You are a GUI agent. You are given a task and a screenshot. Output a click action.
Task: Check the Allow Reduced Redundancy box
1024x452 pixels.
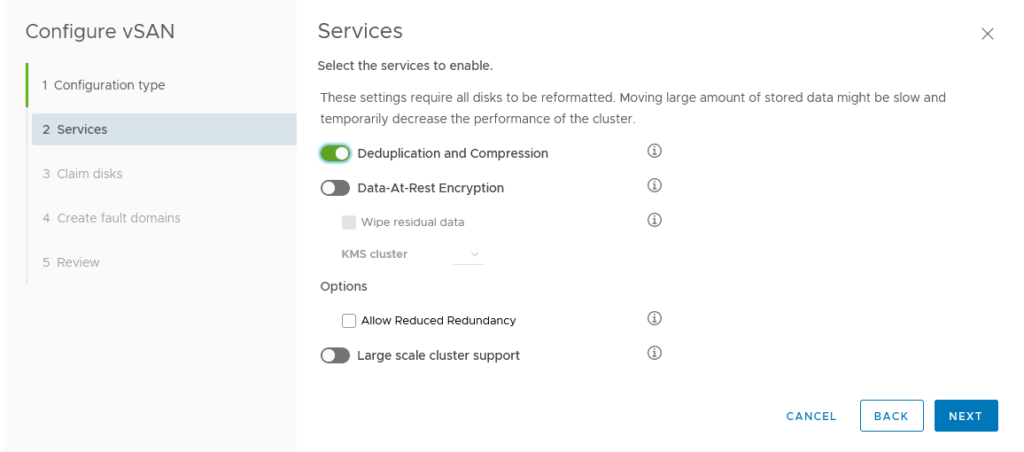(x=349, y=321)
